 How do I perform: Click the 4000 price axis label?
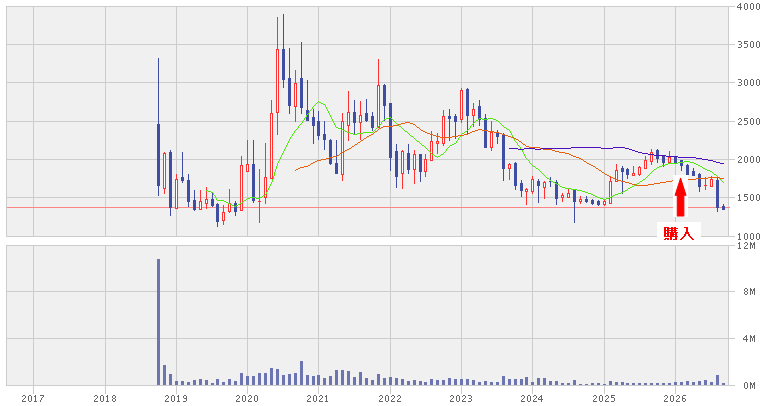[x=748, y=6]
